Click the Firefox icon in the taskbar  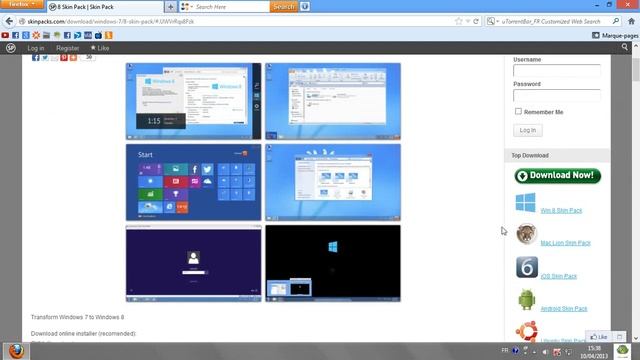pos(16,351)
